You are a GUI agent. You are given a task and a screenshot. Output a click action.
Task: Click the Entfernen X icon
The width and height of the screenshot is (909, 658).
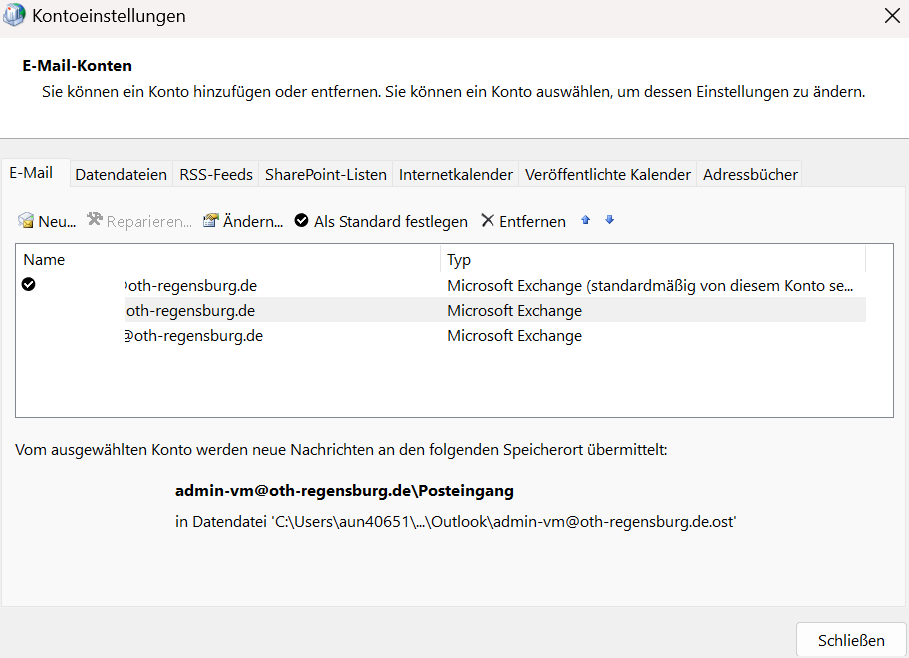pyautogui.click(x=487, y=221)
